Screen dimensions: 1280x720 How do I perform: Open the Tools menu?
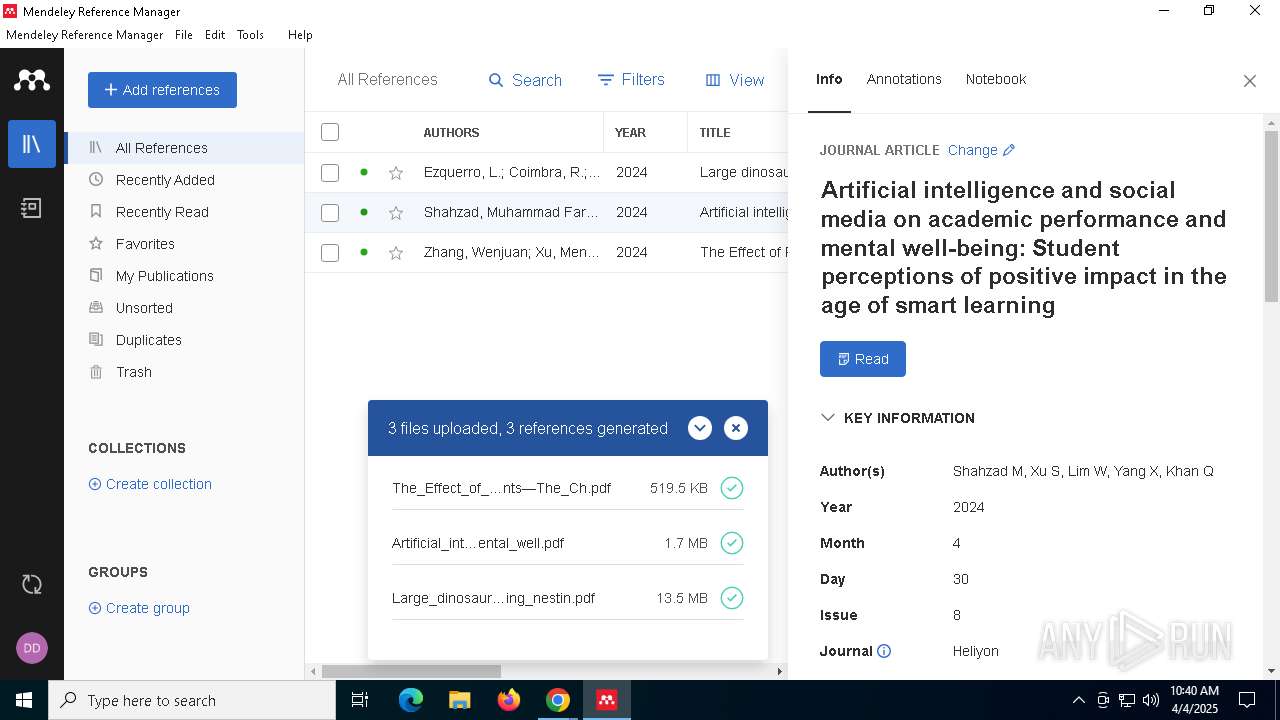pyautogui.click(x=250, y=35)
